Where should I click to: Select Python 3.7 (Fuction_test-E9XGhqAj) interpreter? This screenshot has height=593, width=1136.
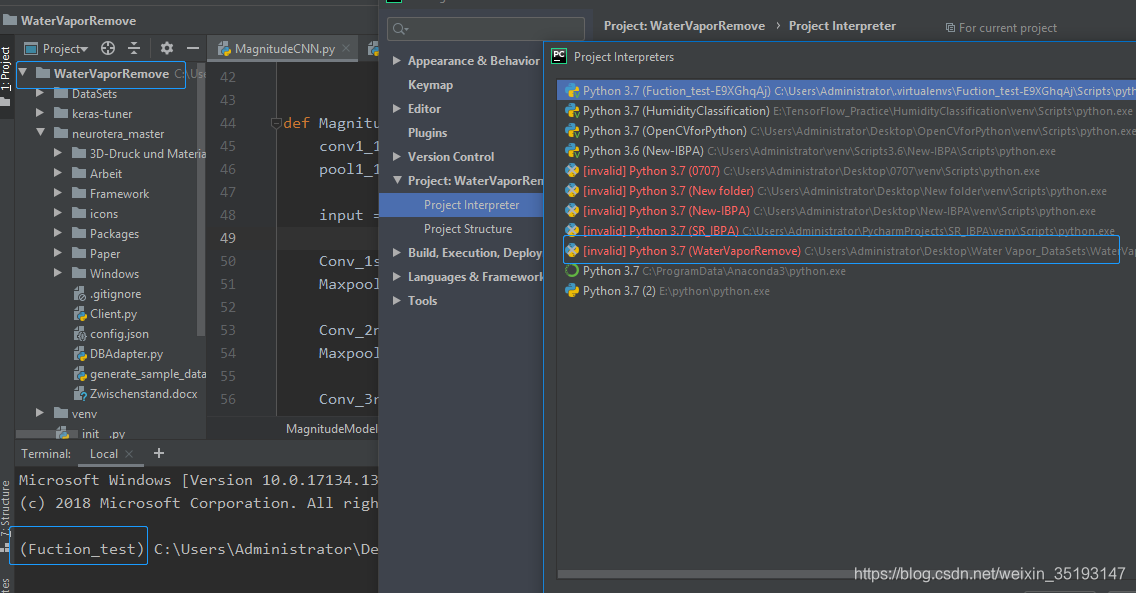point(846,91)
